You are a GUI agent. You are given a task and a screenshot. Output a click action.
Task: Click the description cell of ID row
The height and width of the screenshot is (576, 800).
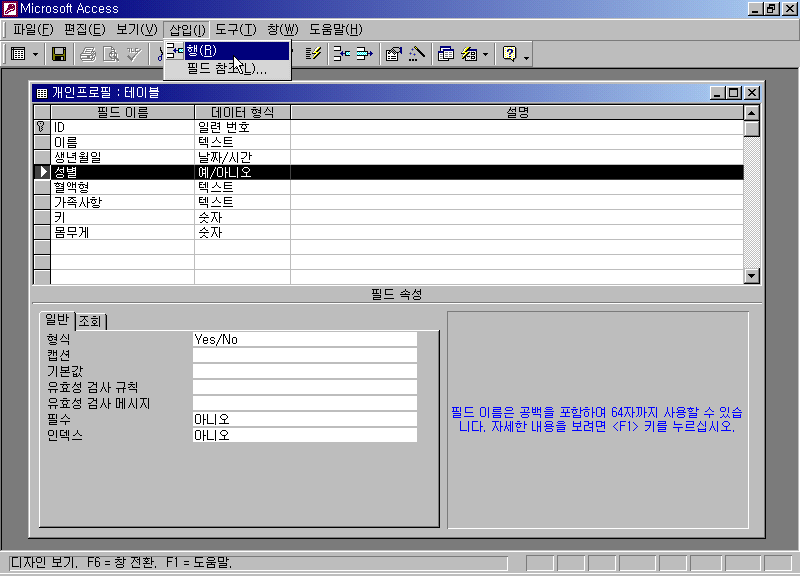517,127
